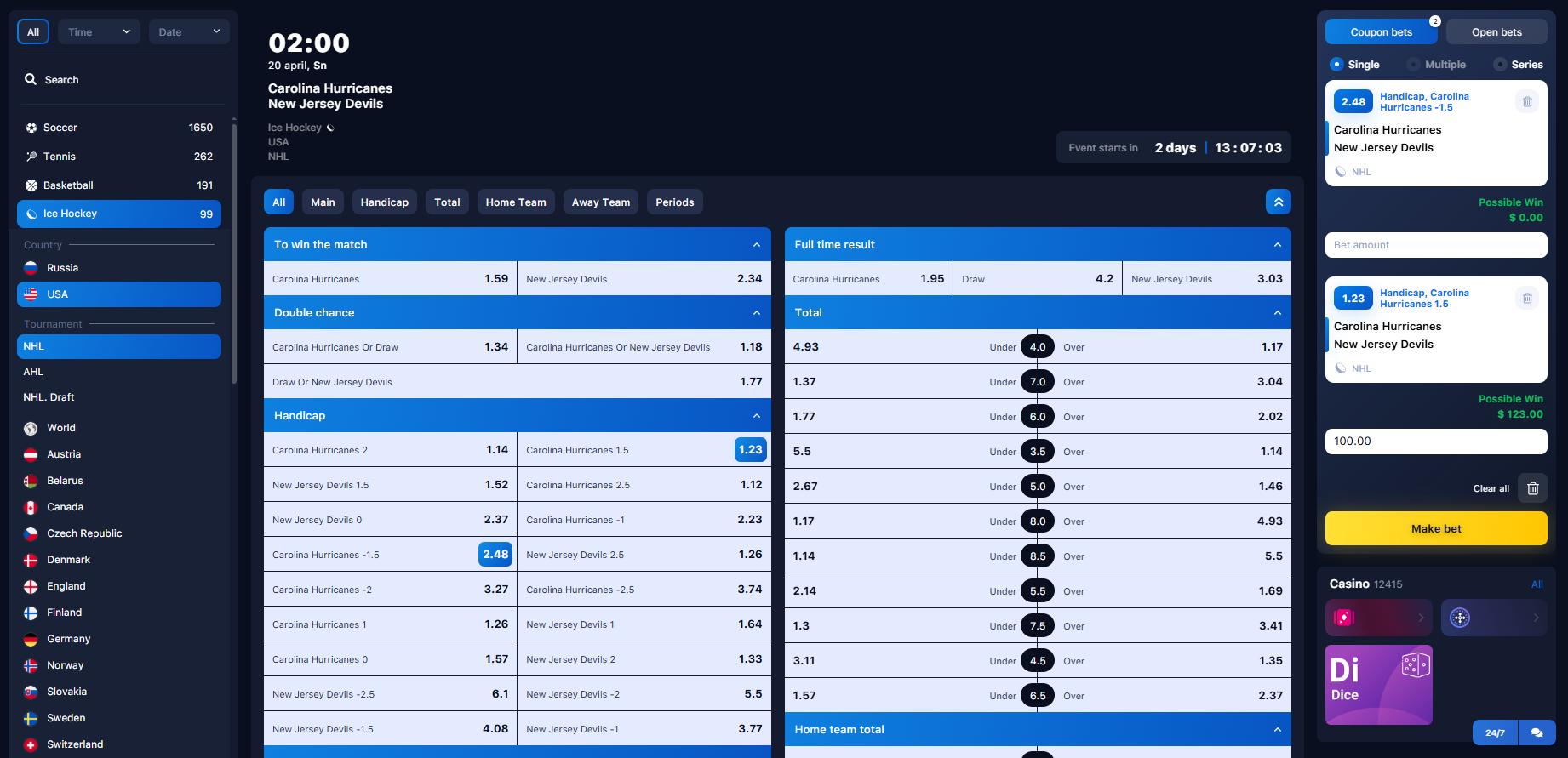Image resolution: width=1568 pixels, height=758 pixels.
Task: Collapse the To win the match section
Action: coord(756,245)
